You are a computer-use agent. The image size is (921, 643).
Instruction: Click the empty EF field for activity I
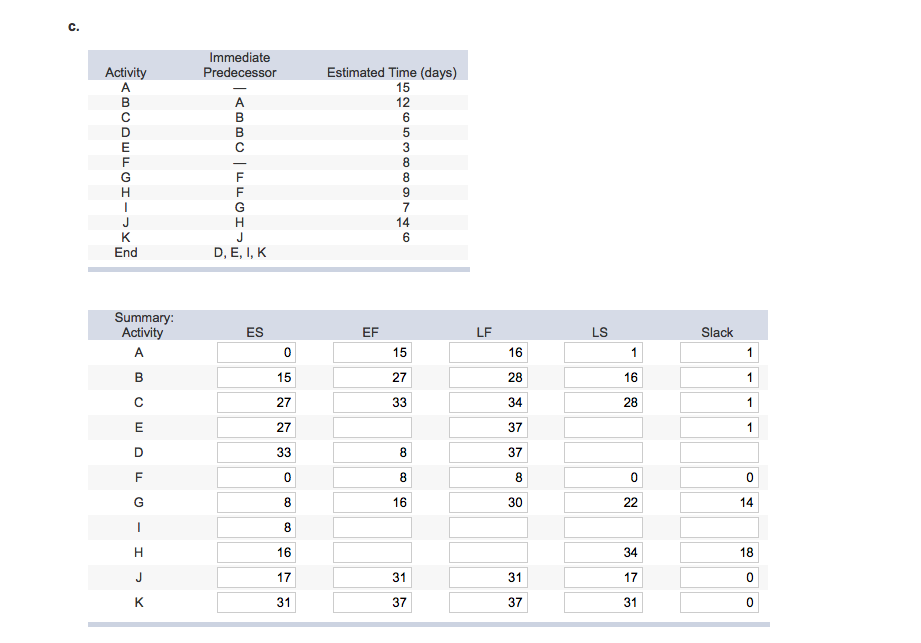[x=372, y=527]
